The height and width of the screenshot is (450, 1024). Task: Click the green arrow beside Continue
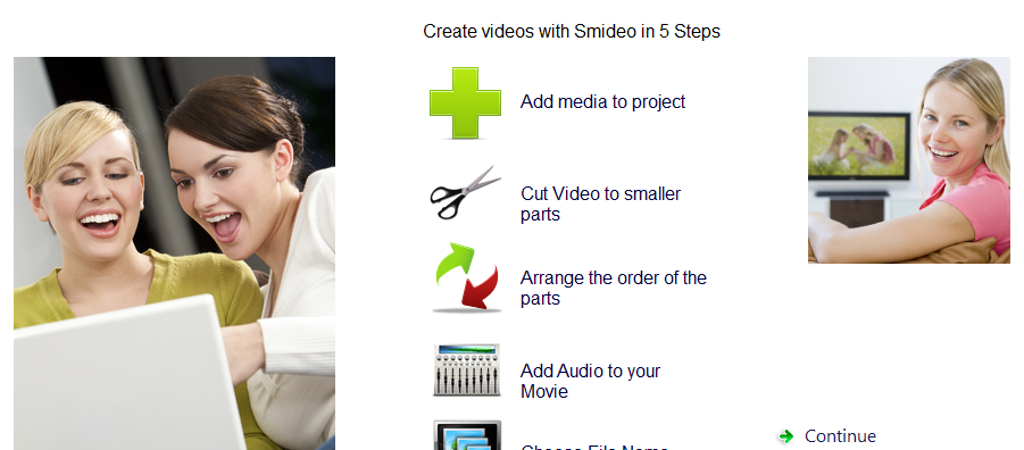click(786, 436)
